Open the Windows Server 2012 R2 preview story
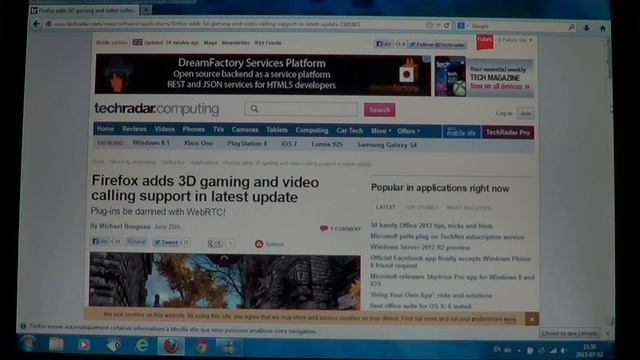Image resolution: width=640 pixels, height=360 pixels. coord(420,247)
